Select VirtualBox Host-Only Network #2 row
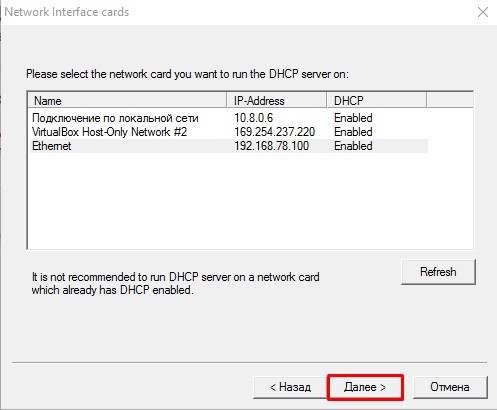The height and width of the screenshot is (410, 497). [229, 132]
